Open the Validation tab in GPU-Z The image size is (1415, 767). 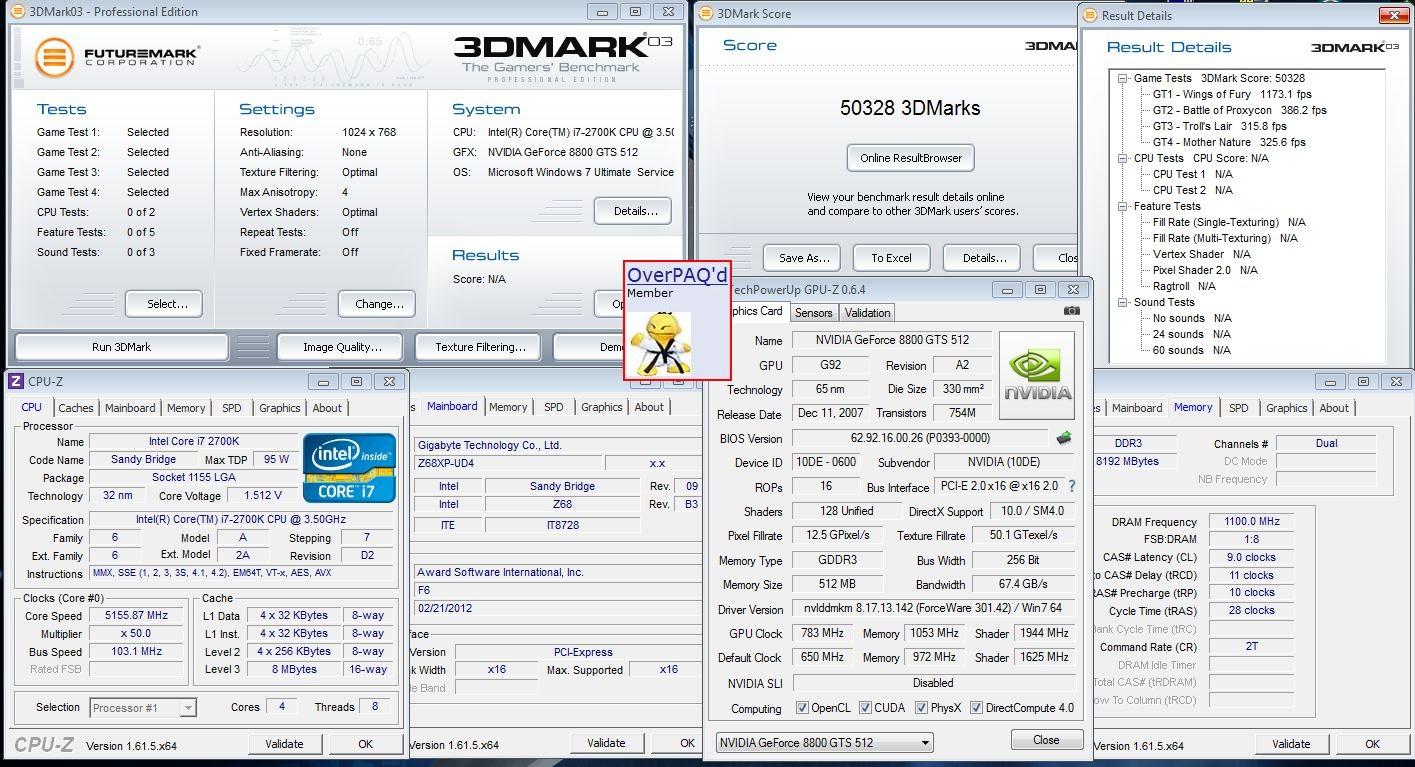867,313
